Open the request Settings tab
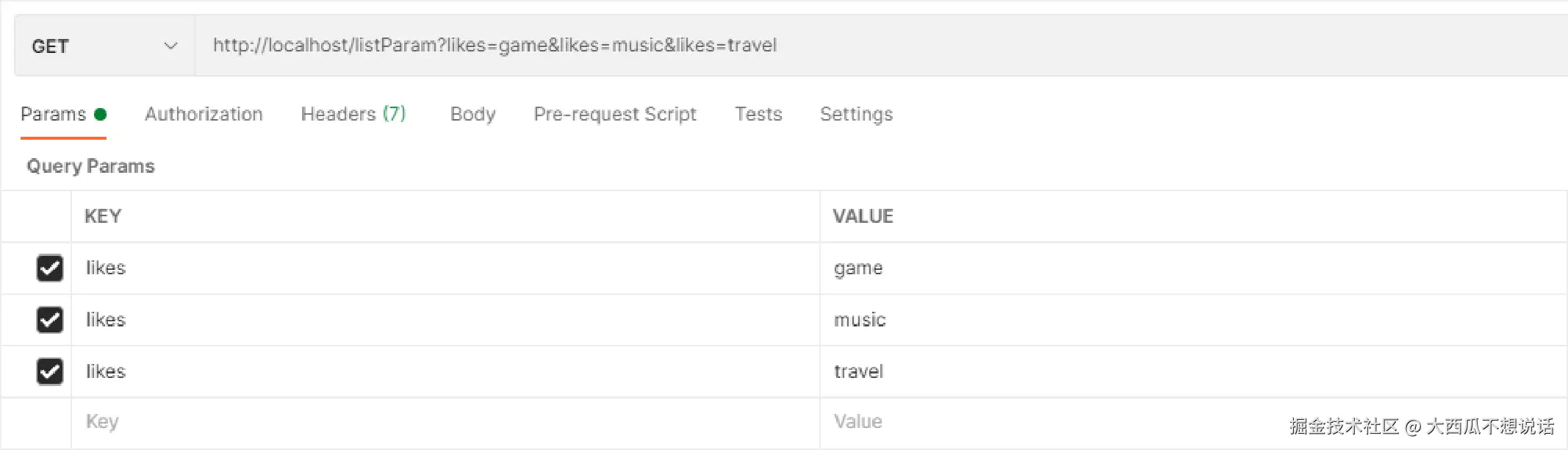Image resolution: width=1568 pixels, height=450 pixels. [x=856, y=115]
